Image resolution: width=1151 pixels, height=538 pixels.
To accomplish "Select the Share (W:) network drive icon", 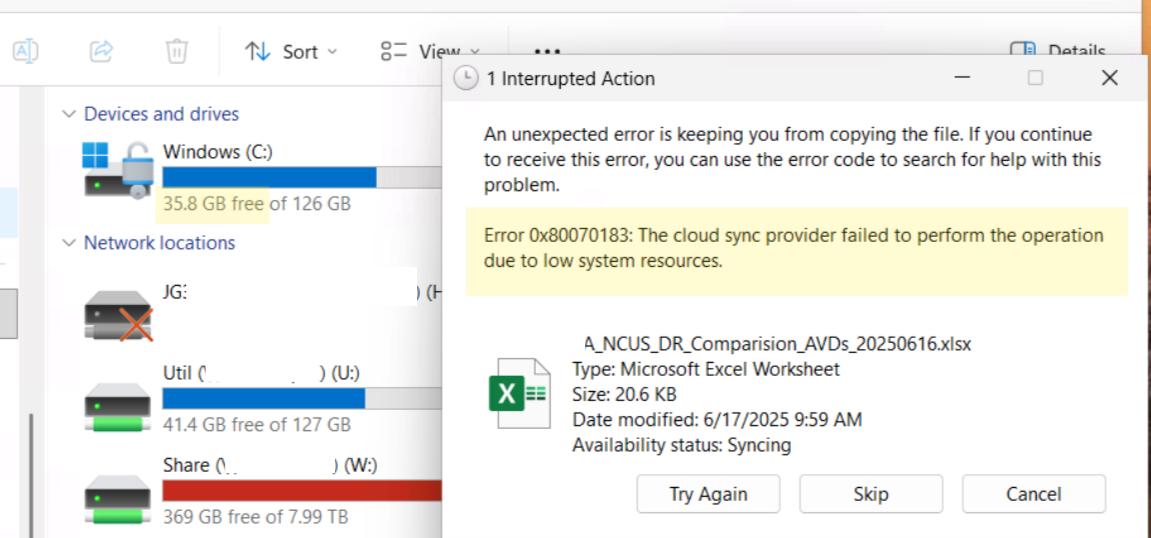I will tap(117, 497).
